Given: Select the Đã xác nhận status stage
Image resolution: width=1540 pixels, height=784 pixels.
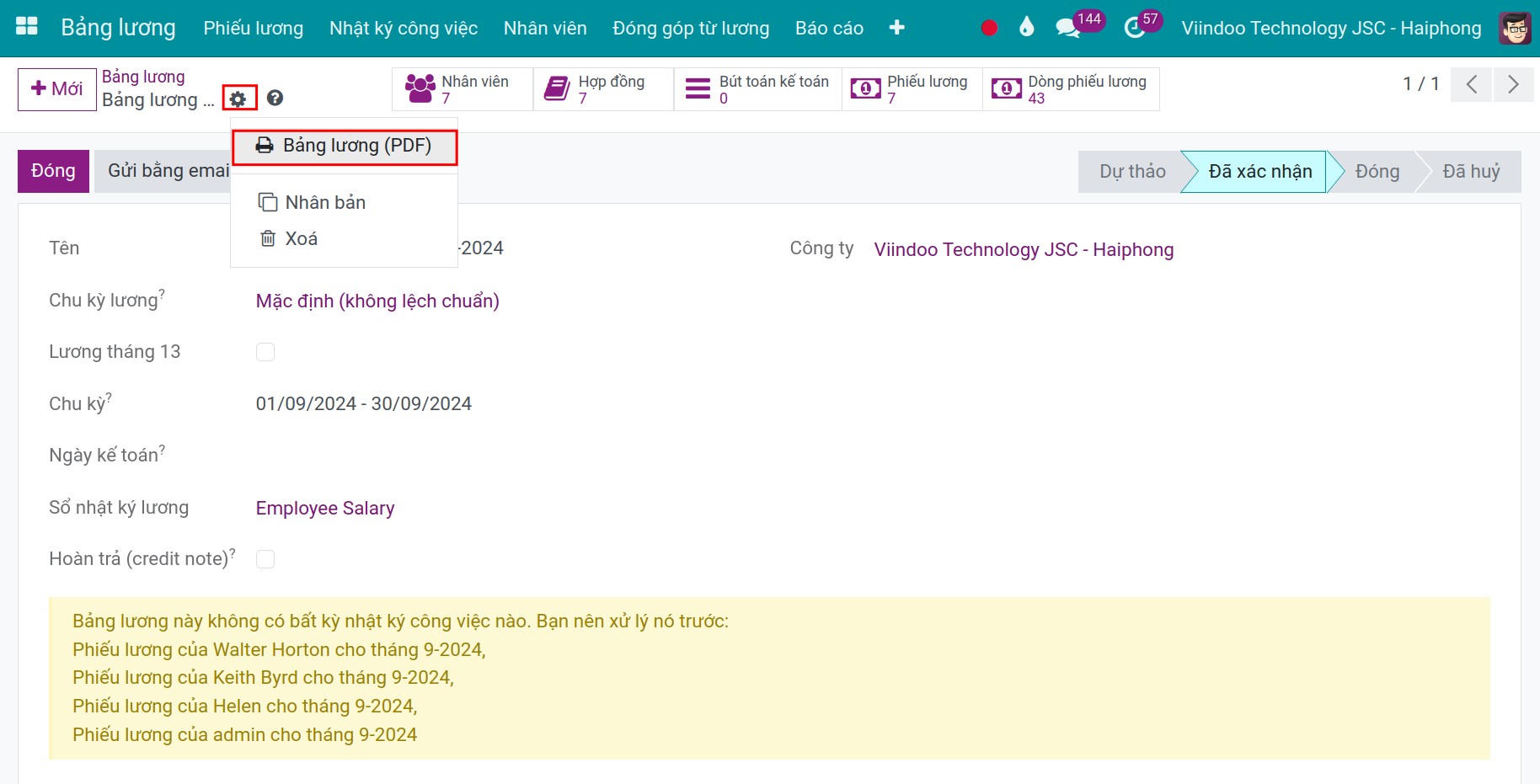Looking at the screenshot, I should click(x=1259, y=172).
